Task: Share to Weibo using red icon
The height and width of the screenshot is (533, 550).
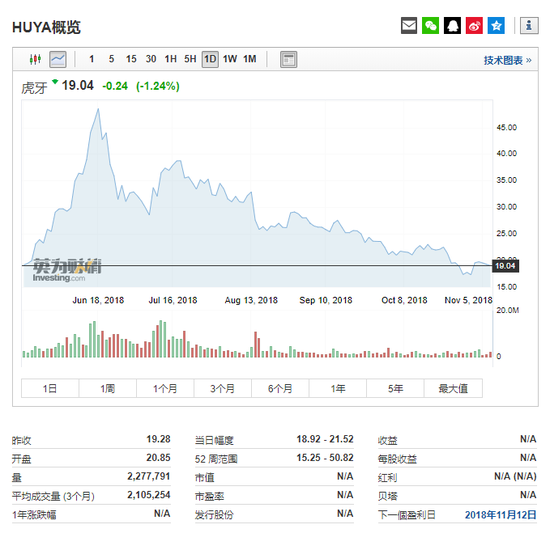Action: pyautogui.click(x=474, y=26)
